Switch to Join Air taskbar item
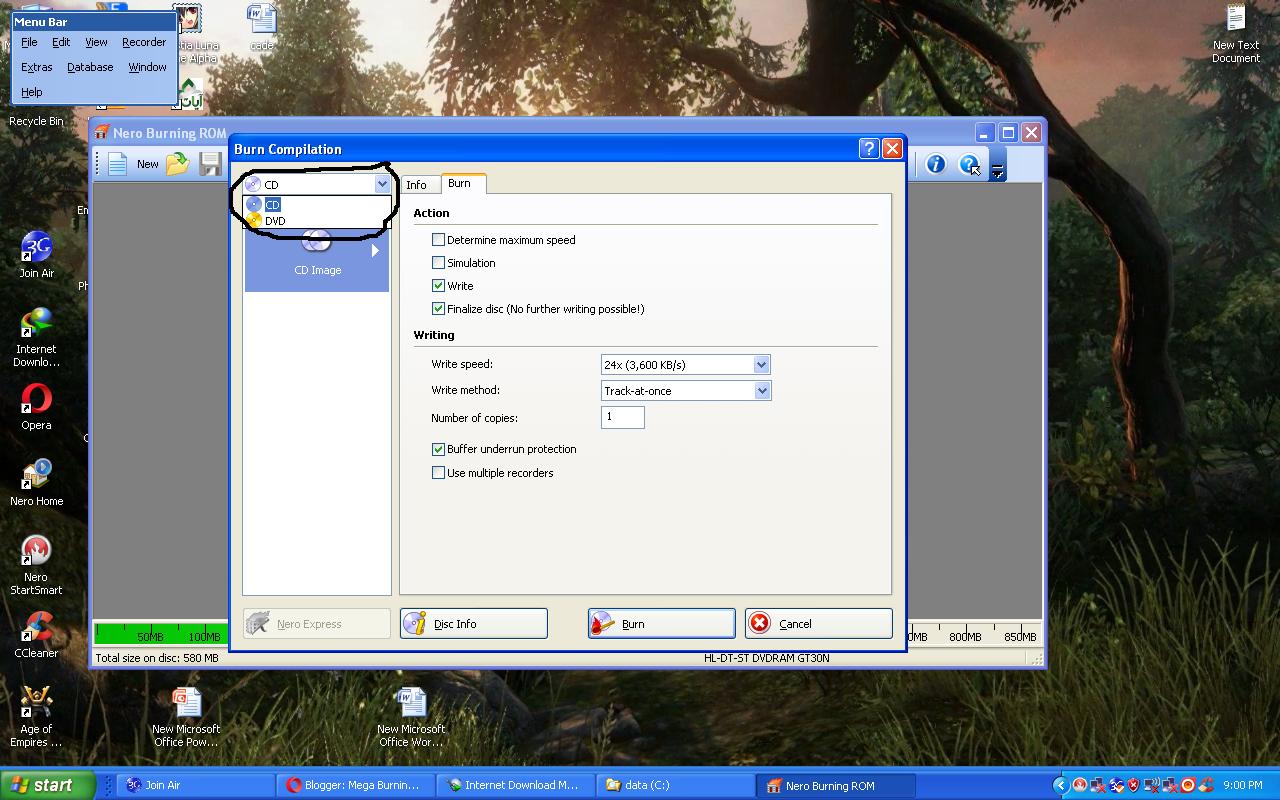Viewport: 1280px width, 800px height. tap(197, 785)
